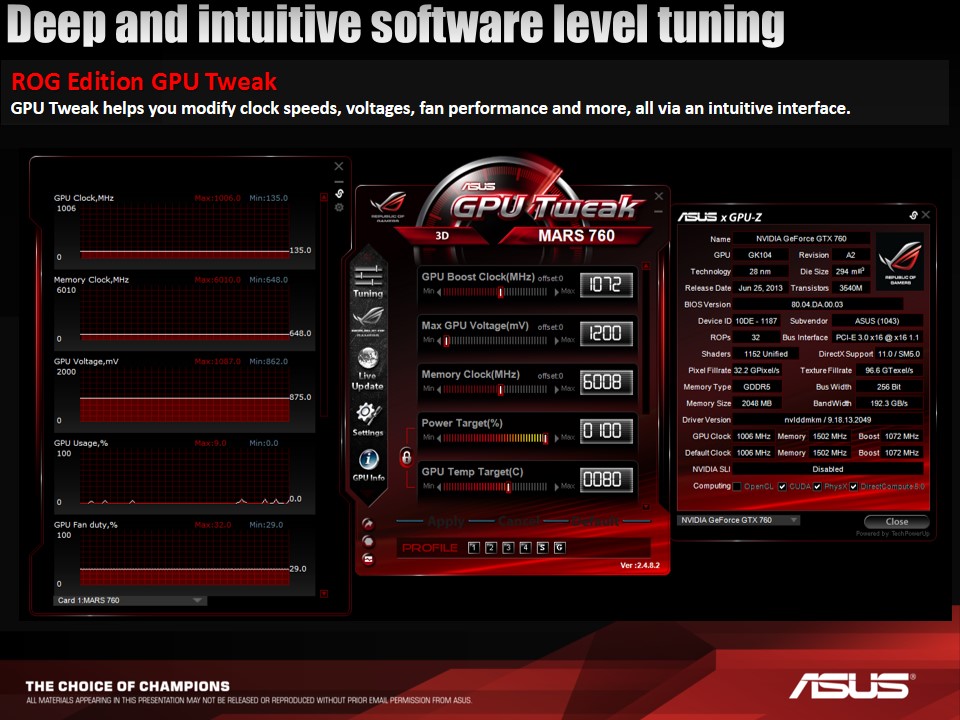Click scroll-down arrow in tuning panel

(x=645, y=507)
